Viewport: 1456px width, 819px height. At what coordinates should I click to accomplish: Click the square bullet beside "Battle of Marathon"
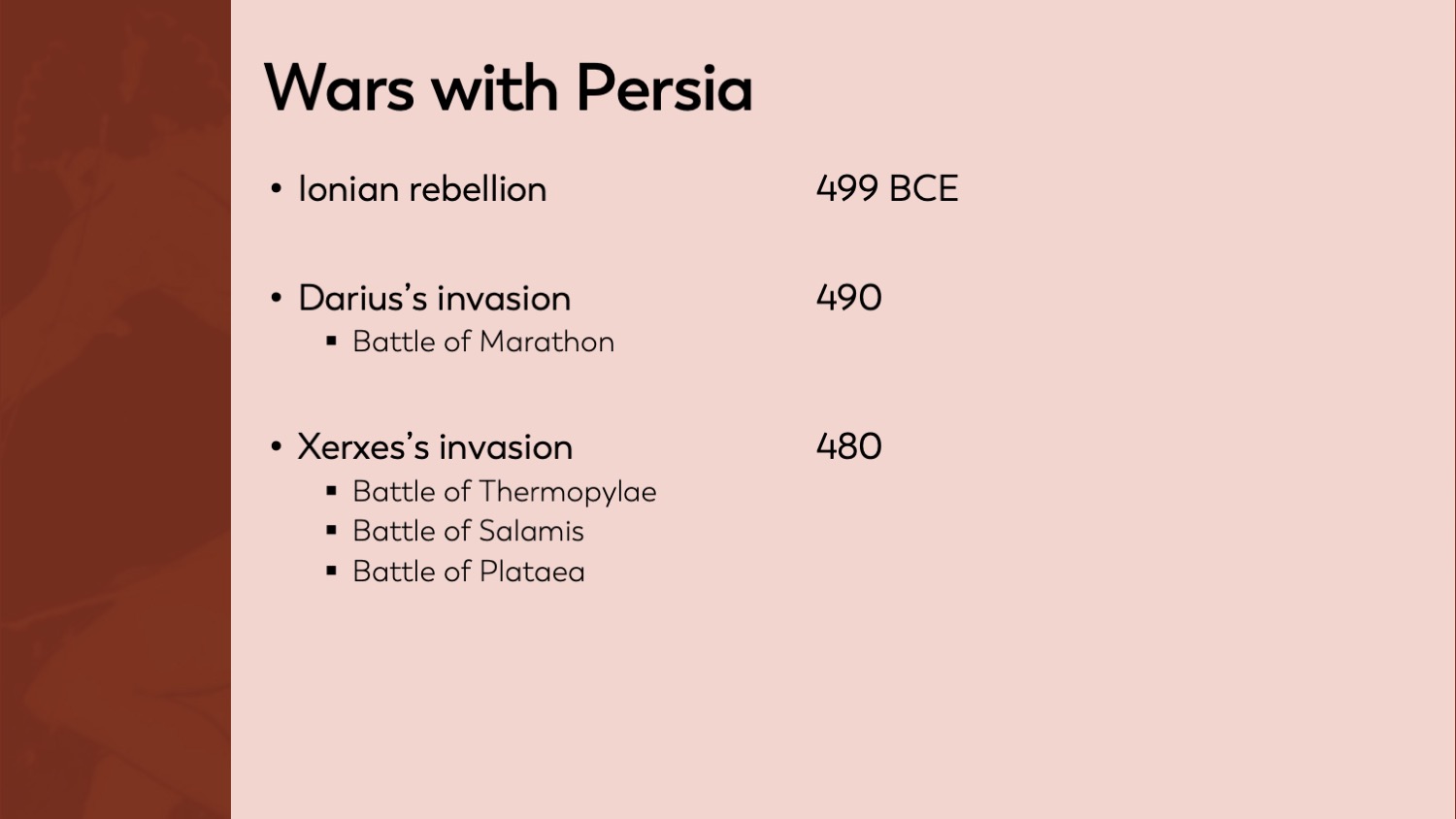(332, 342)
